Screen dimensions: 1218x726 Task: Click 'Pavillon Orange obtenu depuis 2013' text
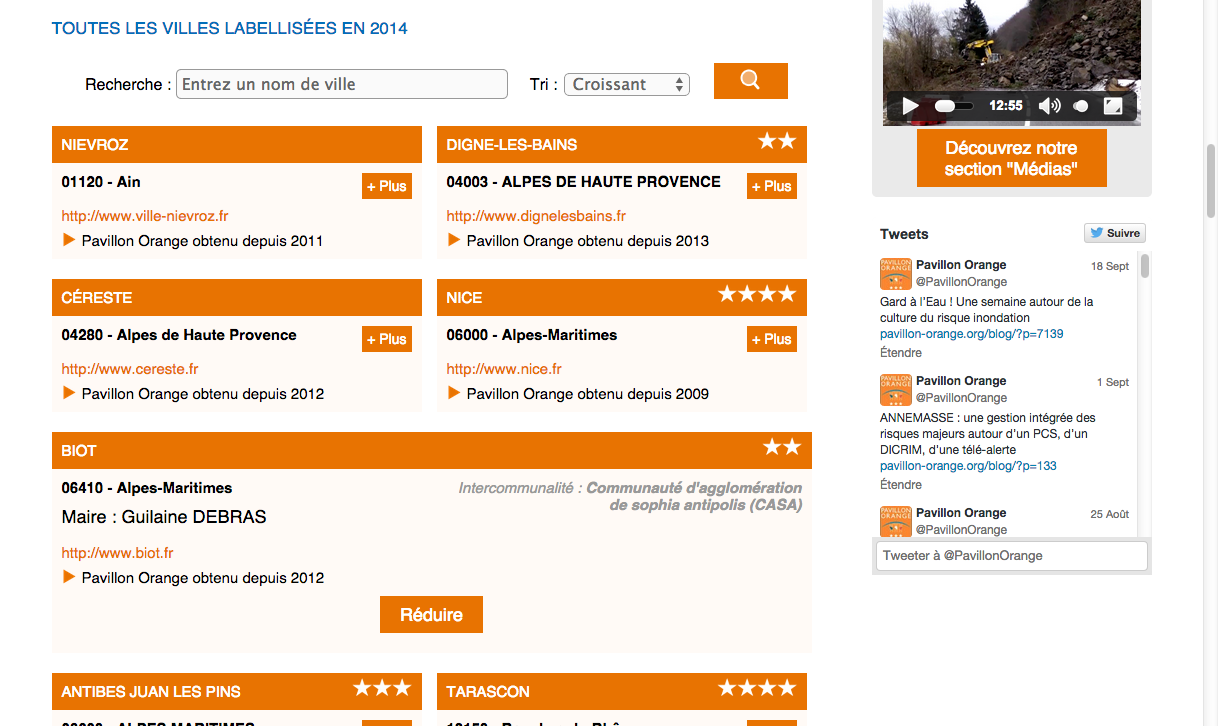(x=588, y=241)
